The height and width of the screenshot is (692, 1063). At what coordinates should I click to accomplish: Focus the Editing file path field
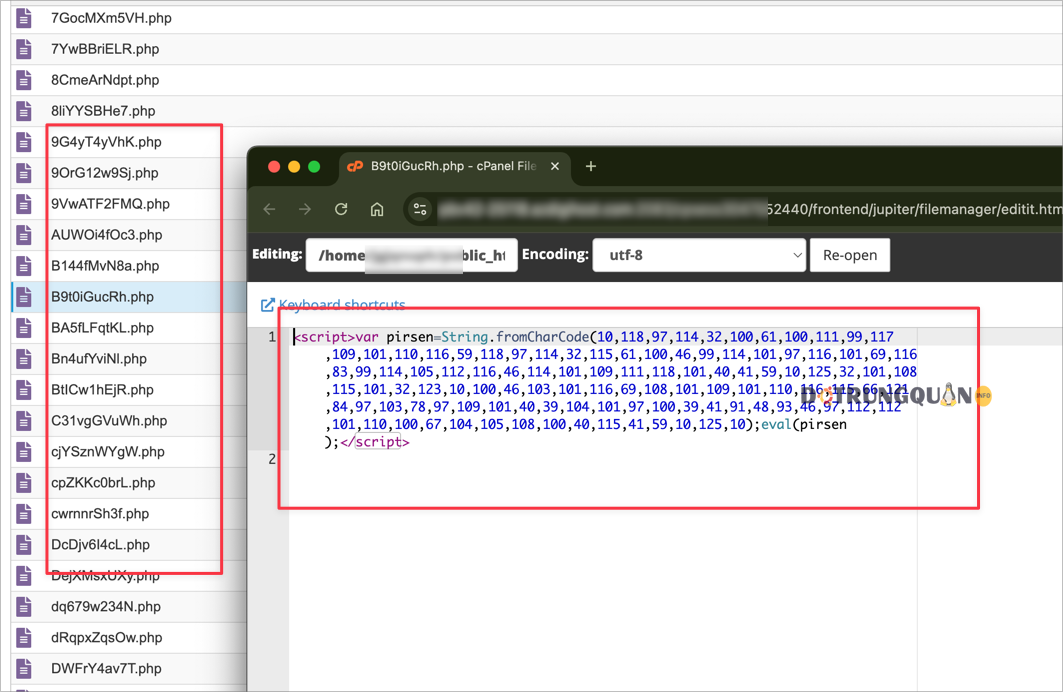click(412, 256)
